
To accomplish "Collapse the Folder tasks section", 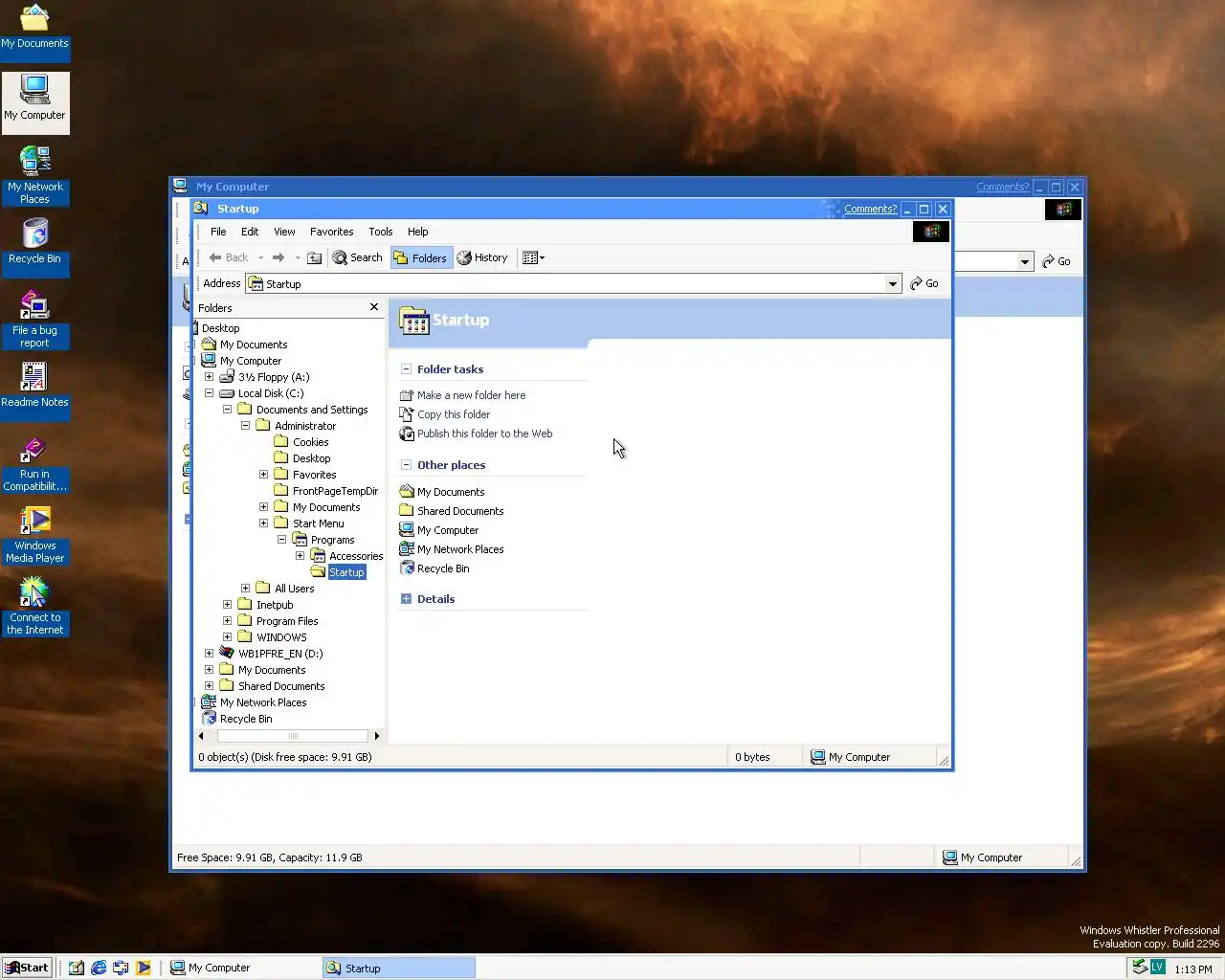I will point(406,368).
